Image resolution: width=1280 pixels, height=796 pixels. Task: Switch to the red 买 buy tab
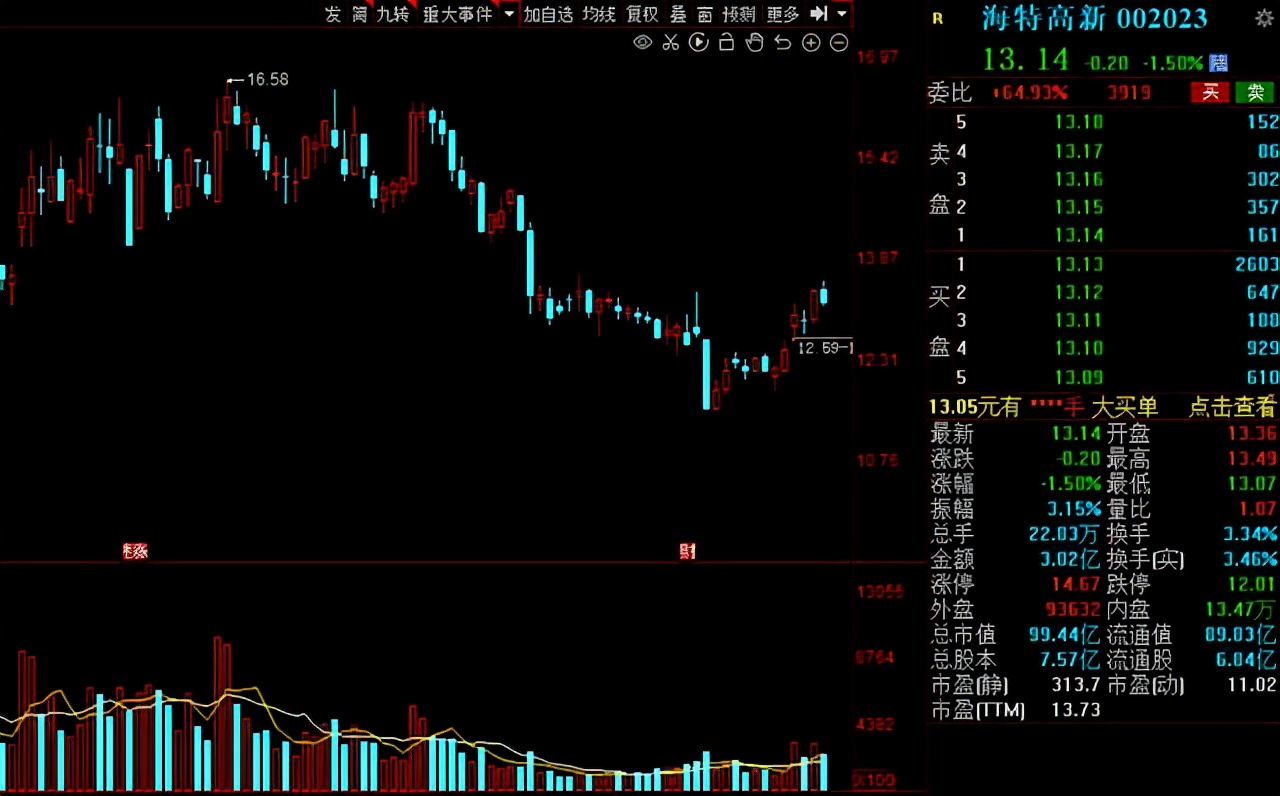1211,92
